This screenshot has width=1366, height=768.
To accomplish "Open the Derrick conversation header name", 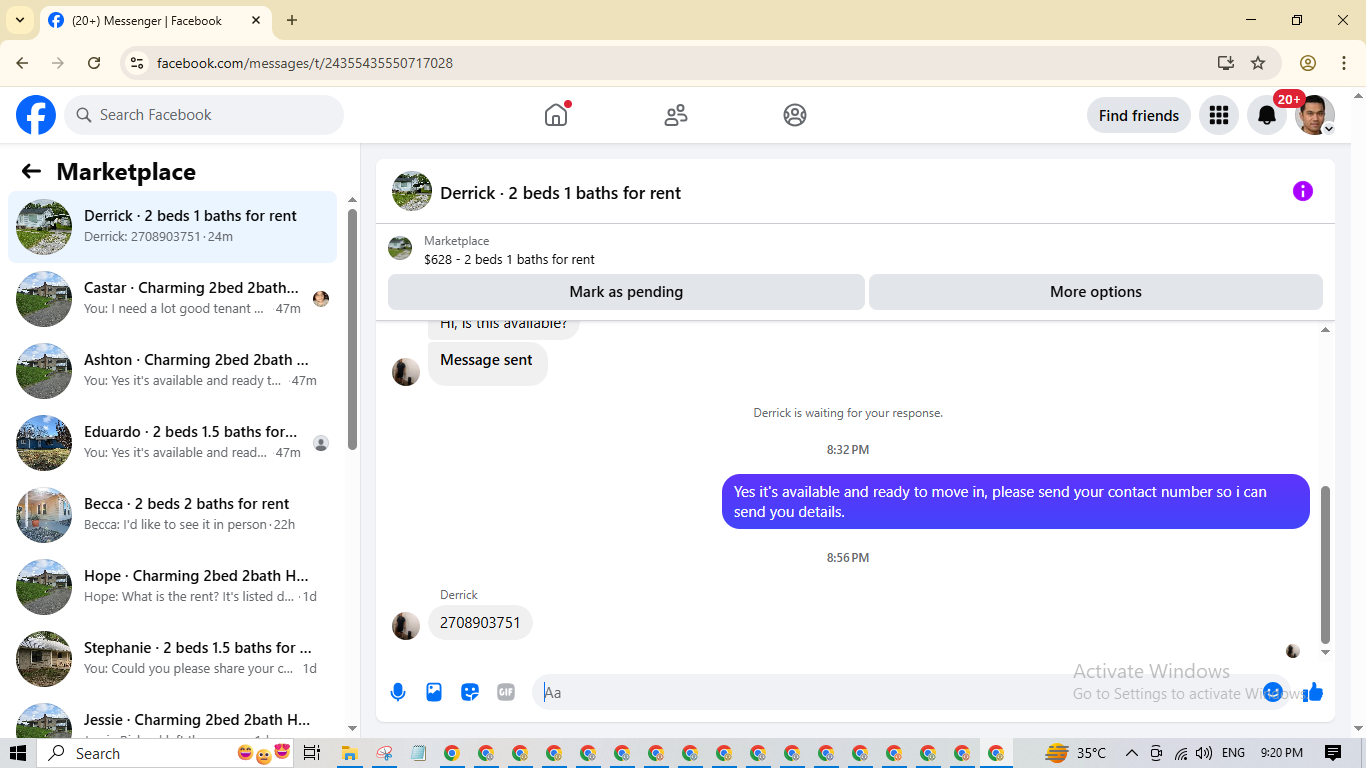I will tap(560, 193).
